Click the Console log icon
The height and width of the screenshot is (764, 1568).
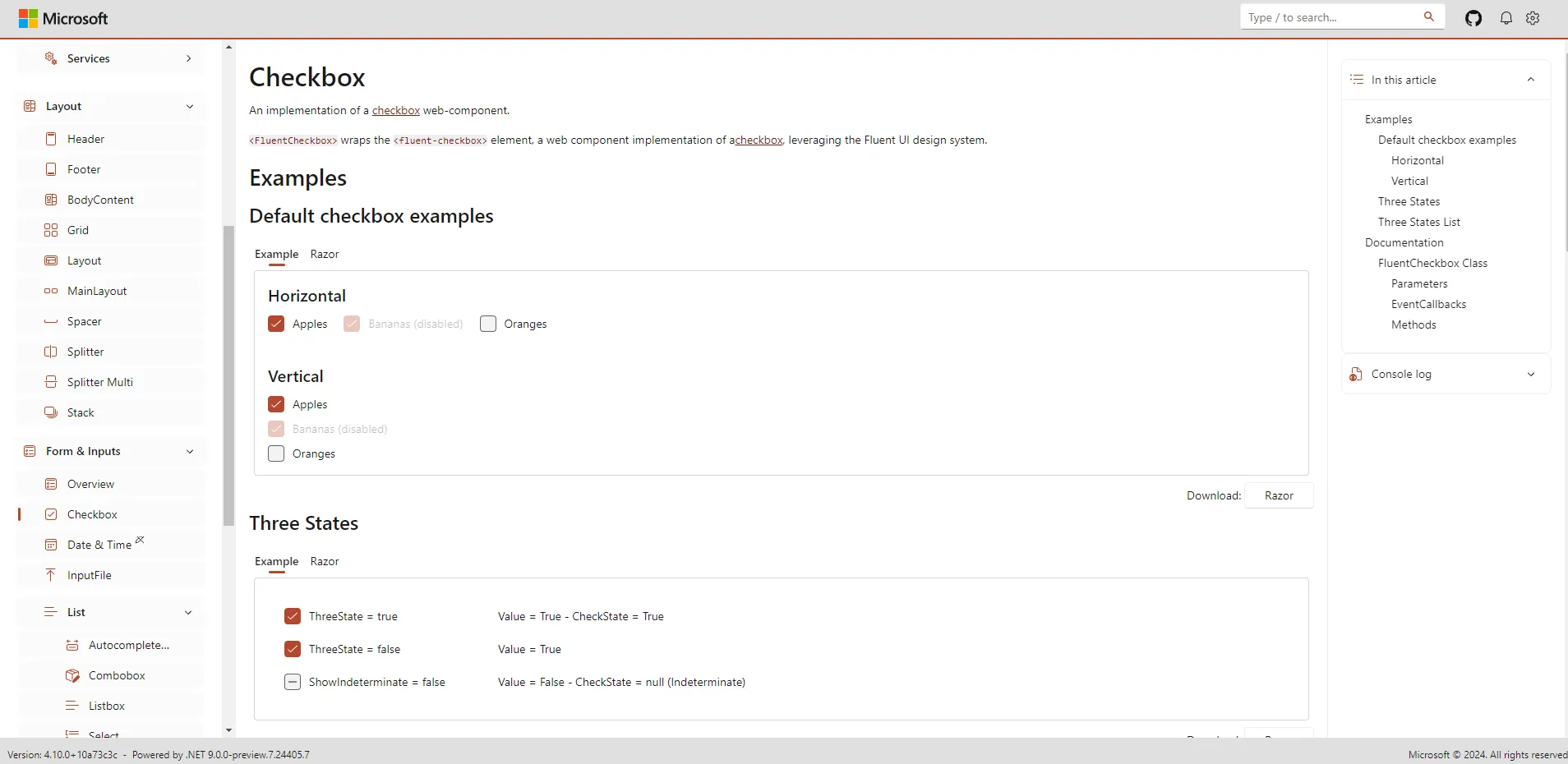[x=1356, y=374]
